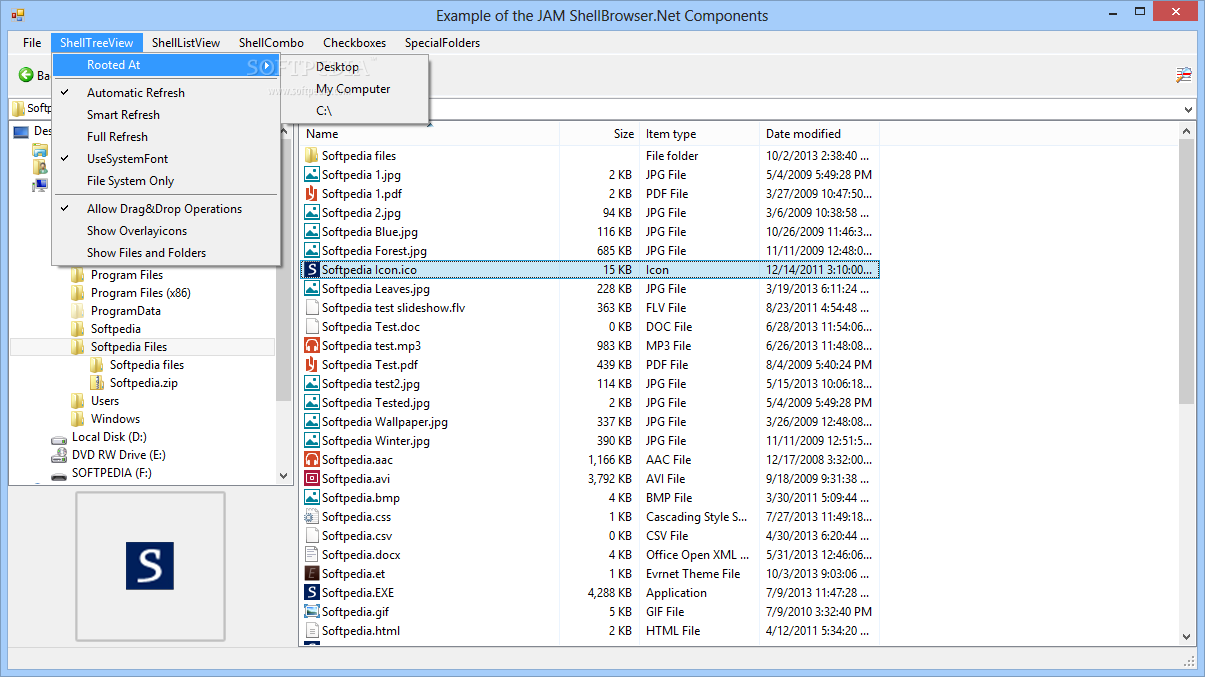This screenshot has height=677, width=1205.
Task: Click the app icon in the title bar
Action: pyautogui.click(x=18, y=15)
